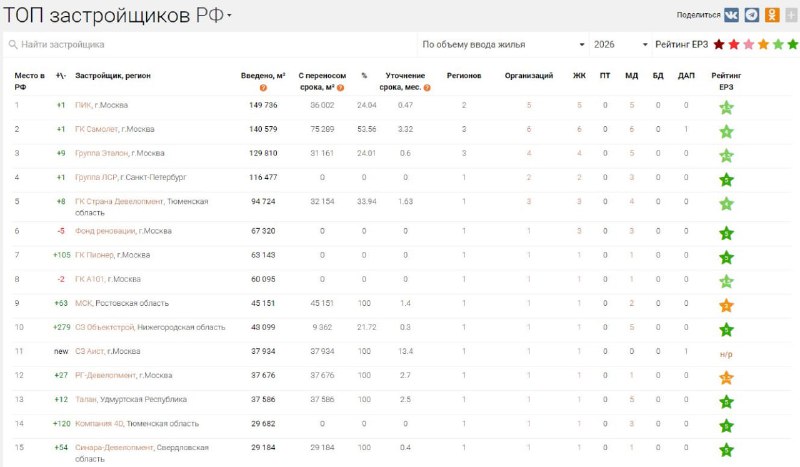Filter by light green rating star
800x467 pixels.
point(778,44)
